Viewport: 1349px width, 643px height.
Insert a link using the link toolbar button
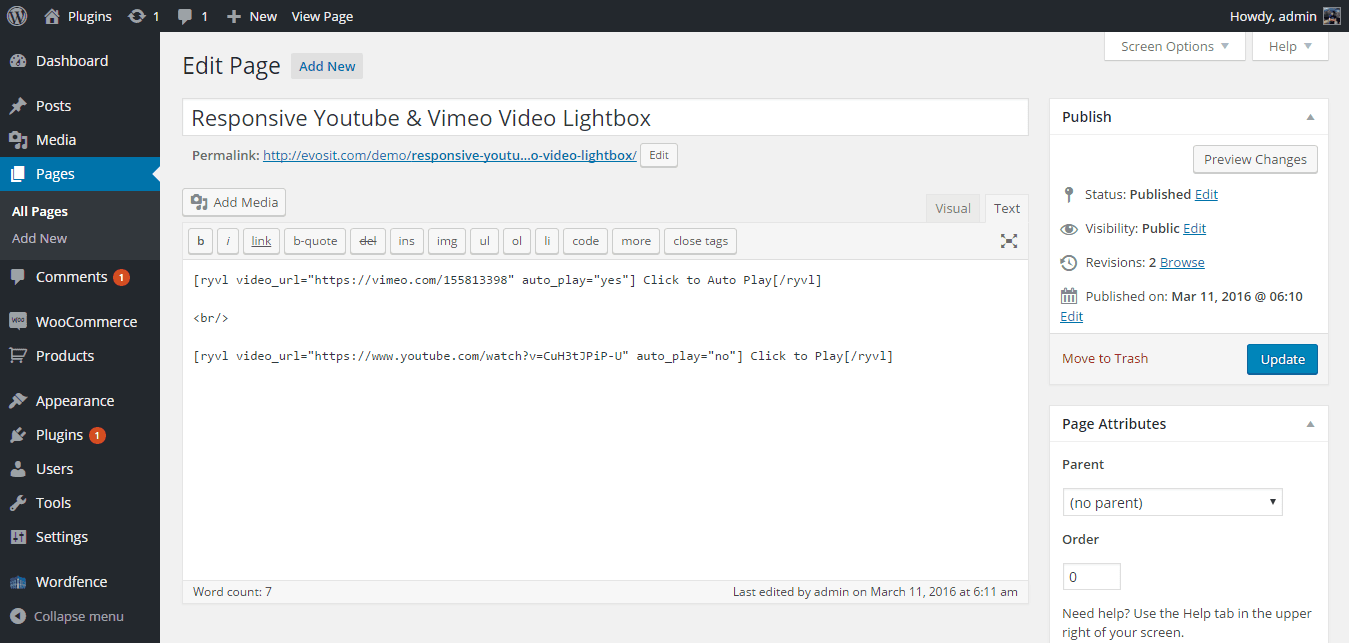click(x=261, y=241)
